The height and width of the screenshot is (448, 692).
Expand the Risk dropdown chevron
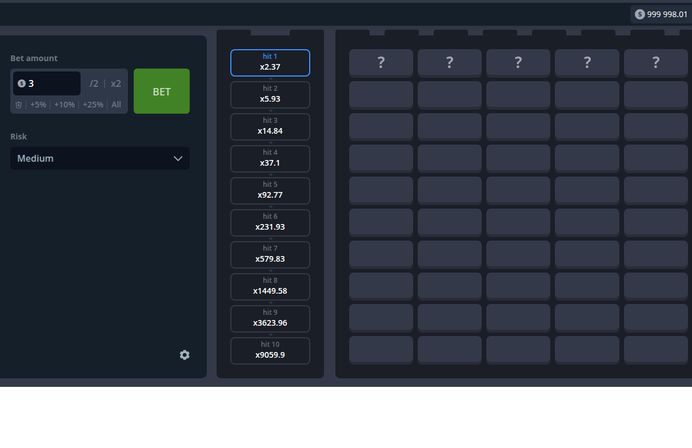pyautogui.click(x=178, y=158)
